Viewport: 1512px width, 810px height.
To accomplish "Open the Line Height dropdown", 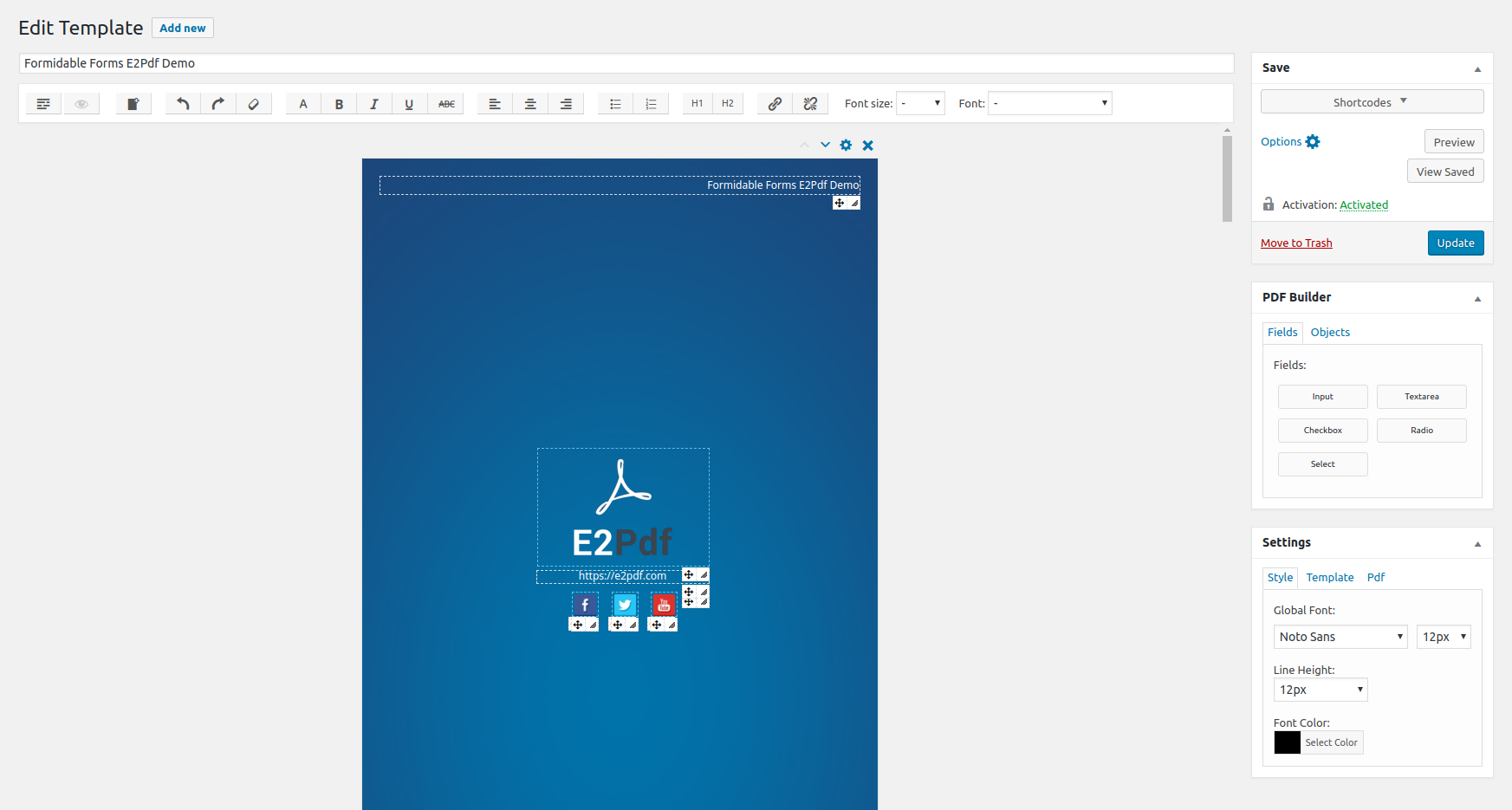I will [1320, 690].
